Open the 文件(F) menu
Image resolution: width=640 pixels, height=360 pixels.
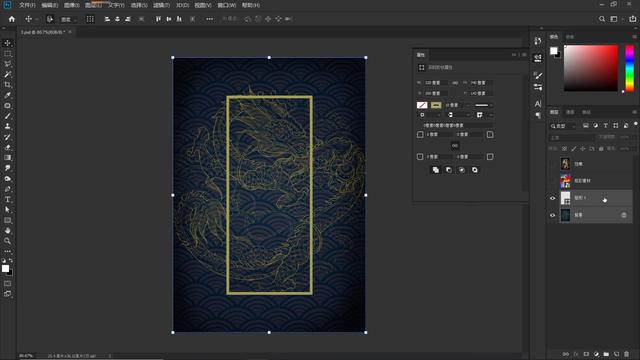coord(27,5)
